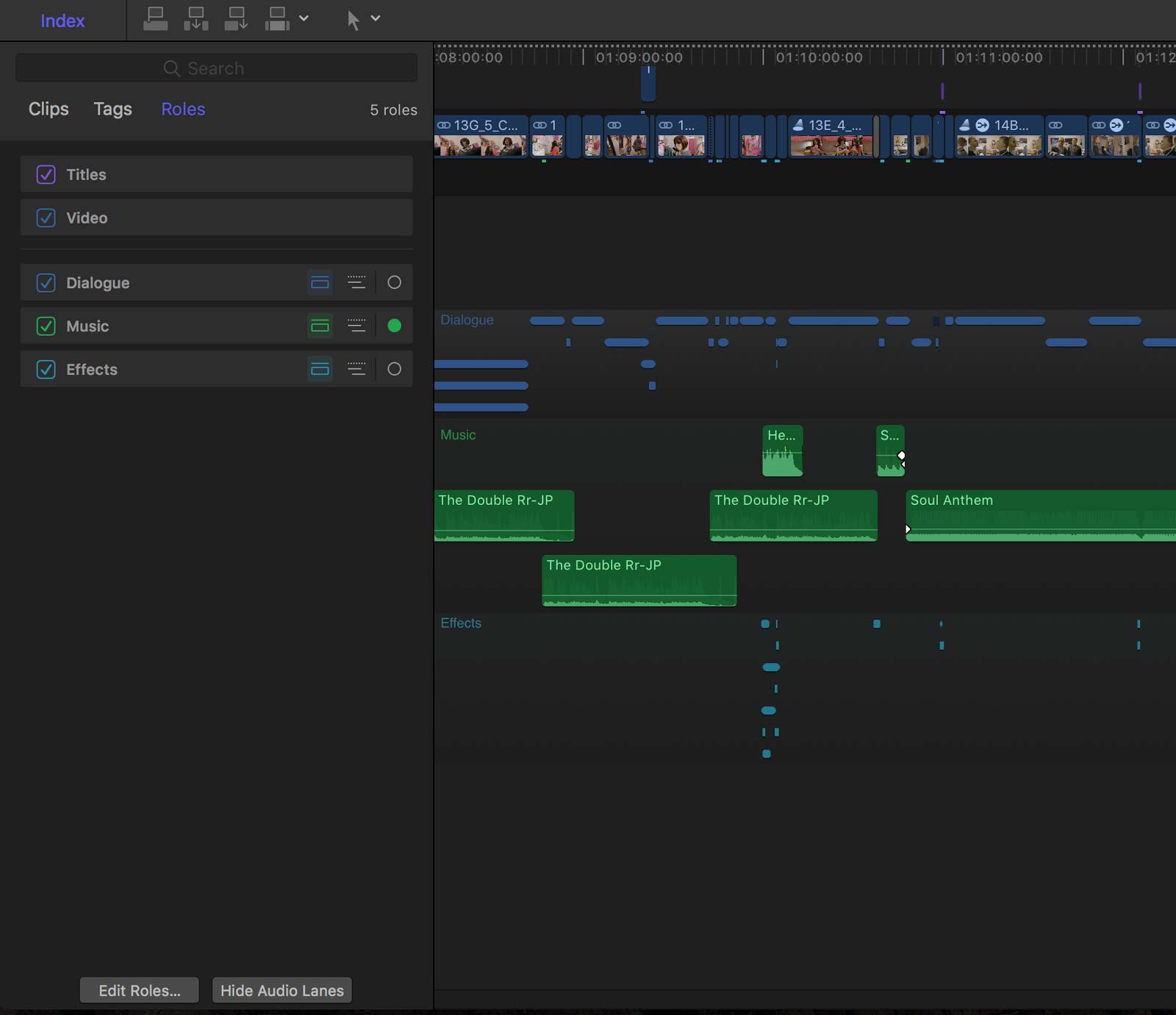This screenshot has width=1176, height=1015.
Task: Enable the Dialogue focus circle button
Action: (x=395, y=282)
